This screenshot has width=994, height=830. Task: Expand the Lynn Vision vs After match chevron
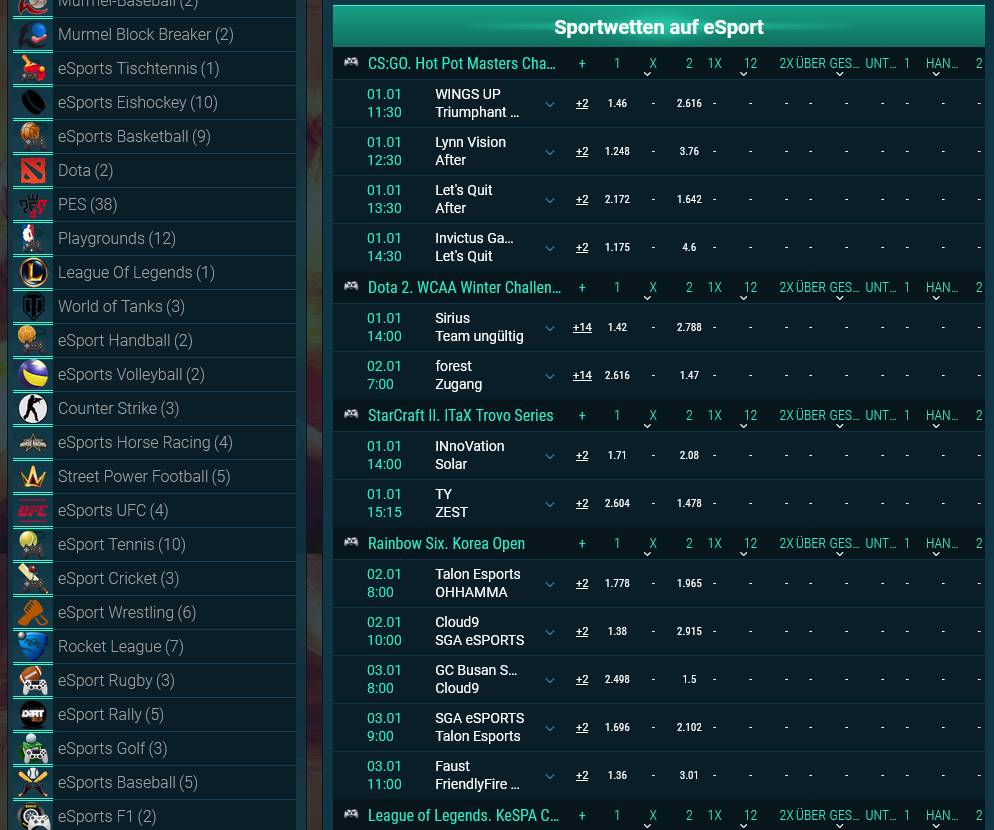pyautogui.click(x=550, y=152)
